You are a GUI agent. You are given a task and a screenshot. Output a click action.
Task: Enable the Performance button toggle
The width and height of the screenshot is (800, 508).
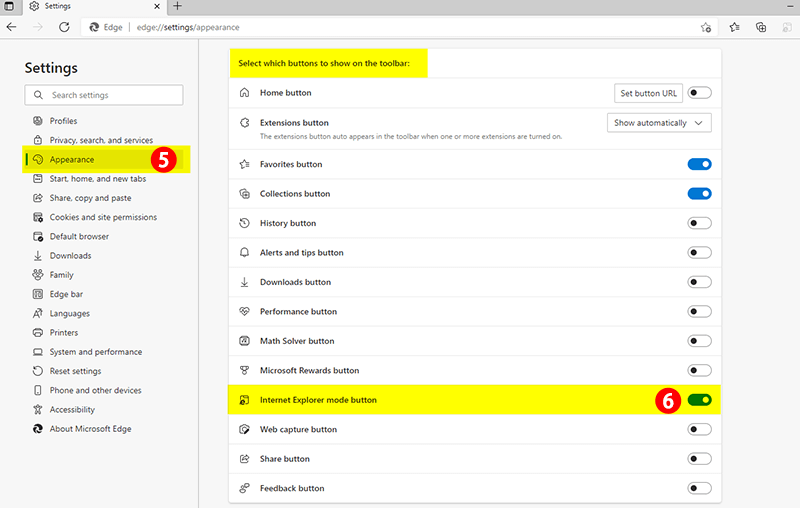pos(699,311)
